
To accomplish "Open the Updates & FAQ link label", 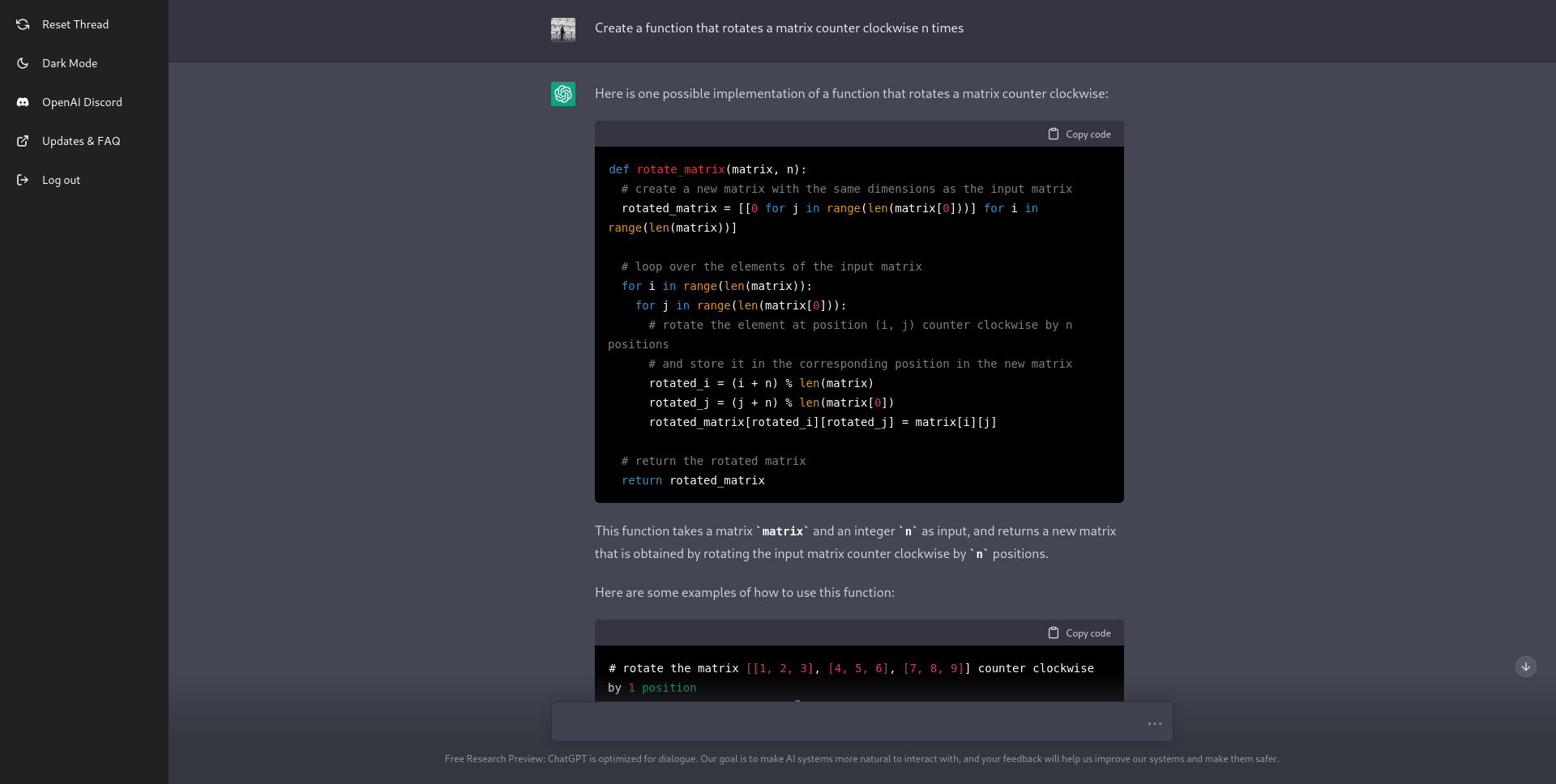I will [x=81, y=141].
